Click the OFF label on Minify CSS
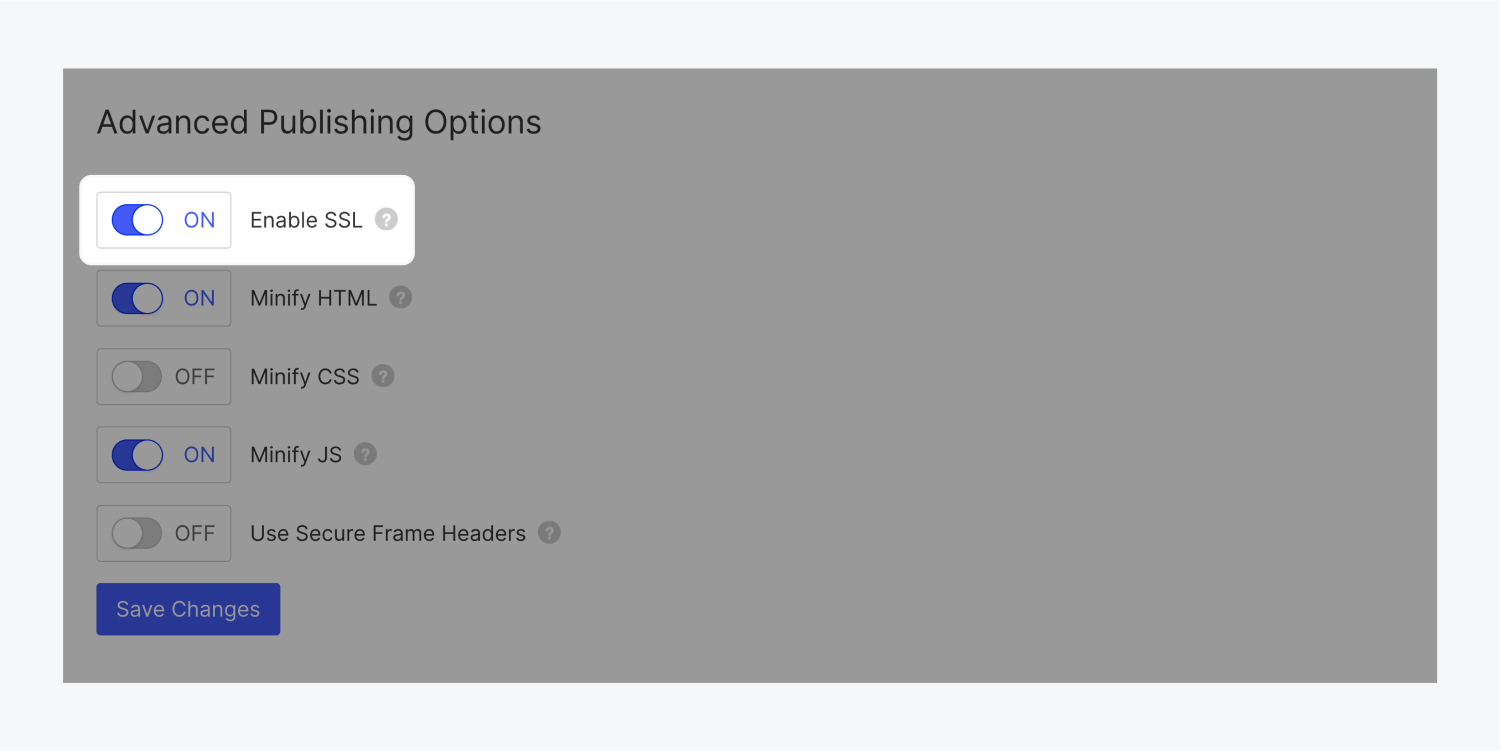Image resolution: width=1501 pixels, height=751 pixels. (x=195, y=377)
